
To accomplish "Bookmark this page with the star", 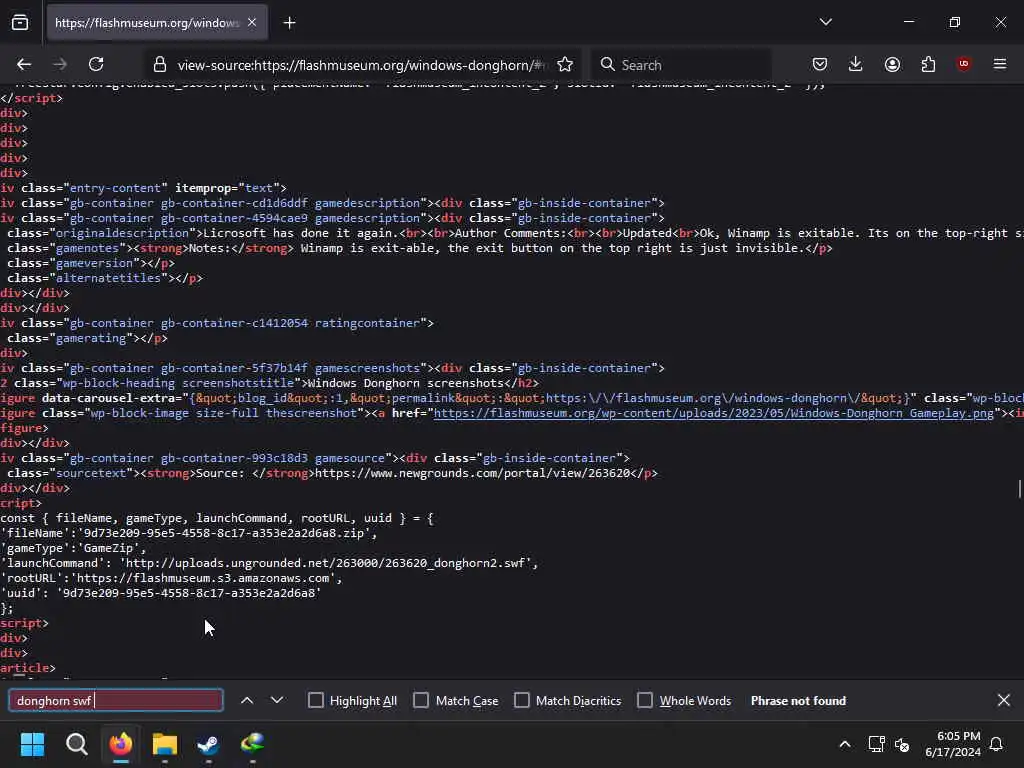I will click(565, 64).
